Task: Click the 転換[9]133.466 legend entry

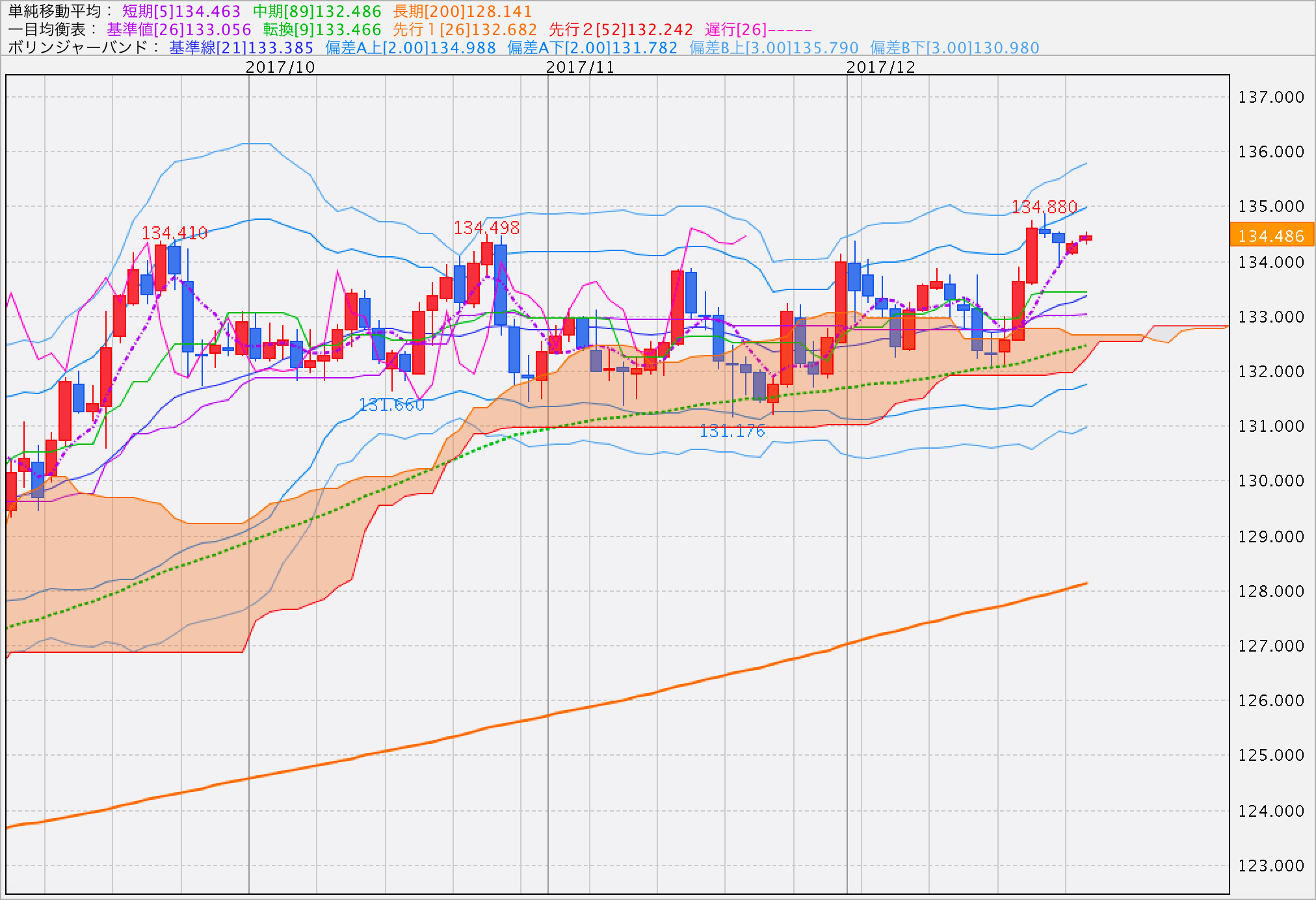Action: click(322, 30)
